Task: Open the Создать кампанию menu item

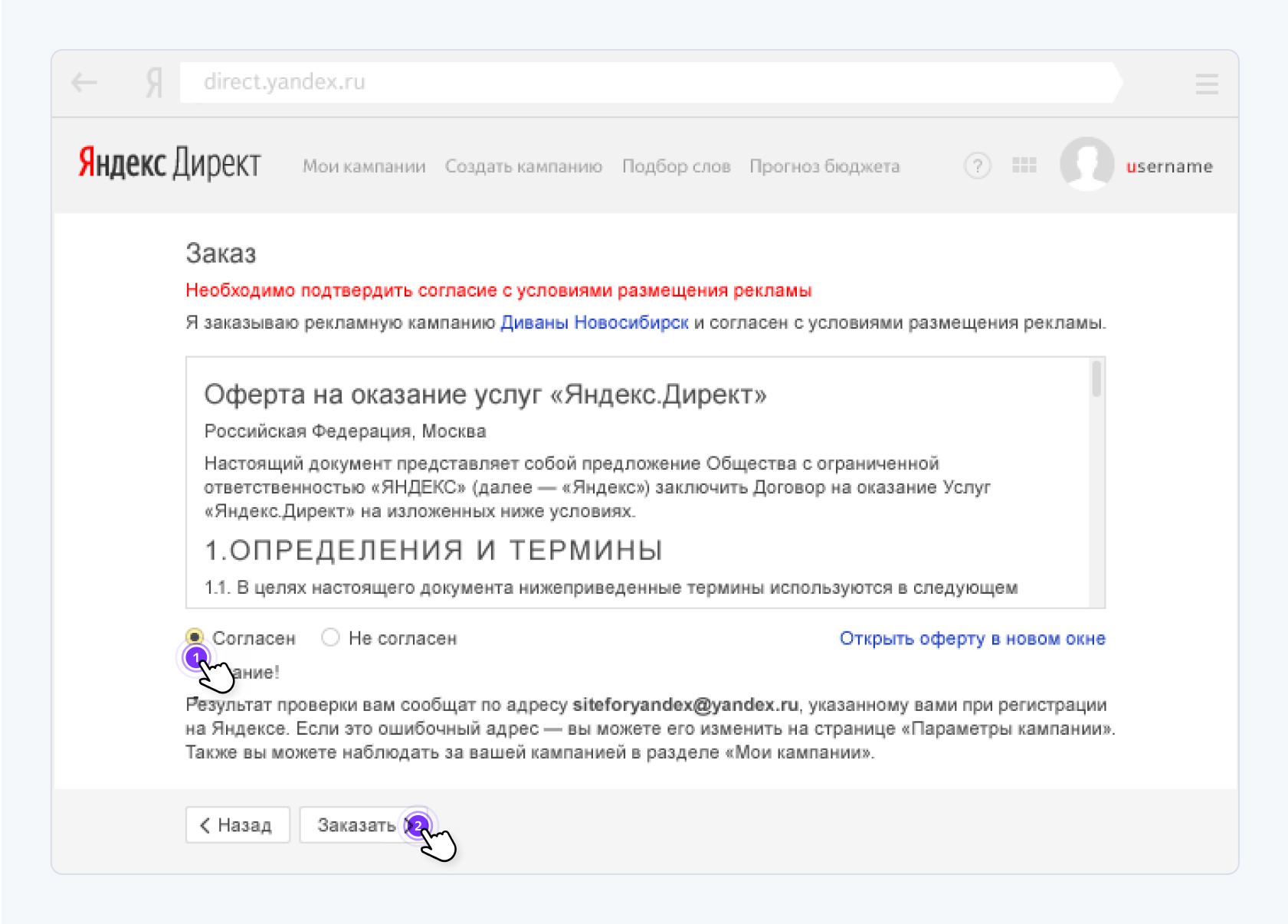Action: 523,166
